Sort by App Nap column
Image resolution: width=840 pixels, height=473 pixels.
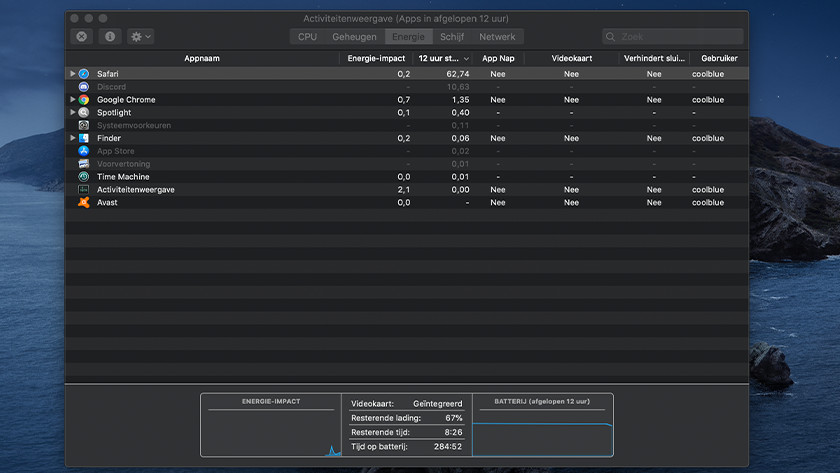tap(498, 58)
